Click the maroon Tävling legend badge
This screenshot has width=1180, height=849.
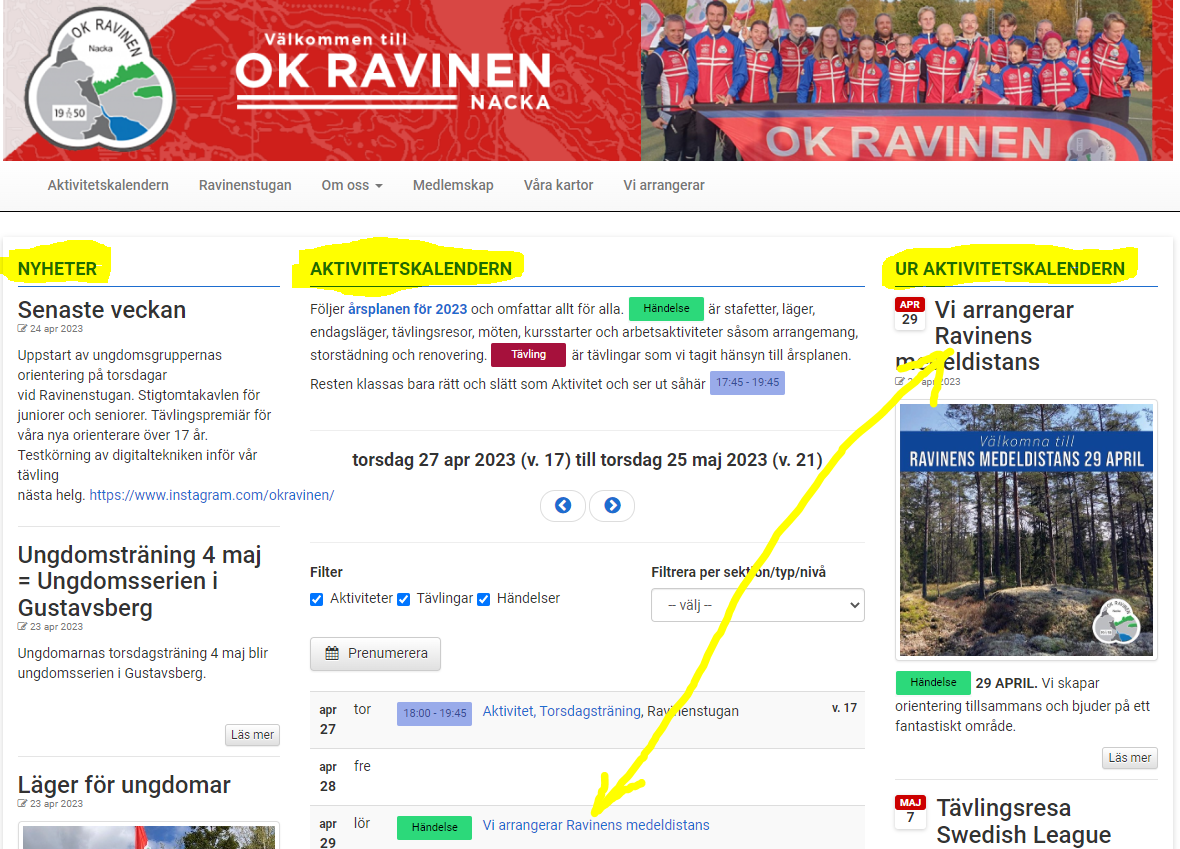click(x=528, y=355)
